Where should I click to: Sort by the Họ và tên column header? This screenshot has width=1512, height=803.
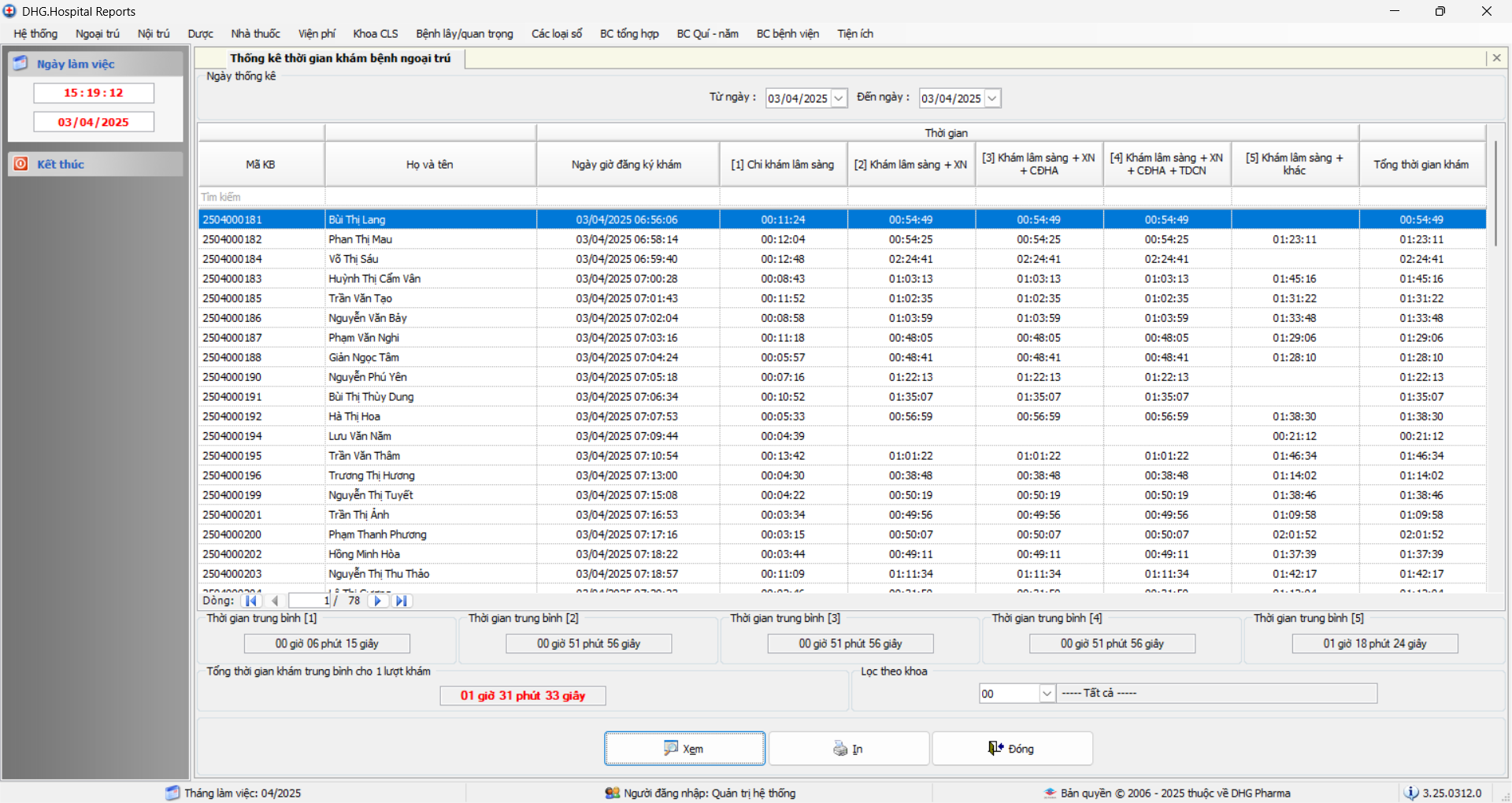click(x=431, y=165)
